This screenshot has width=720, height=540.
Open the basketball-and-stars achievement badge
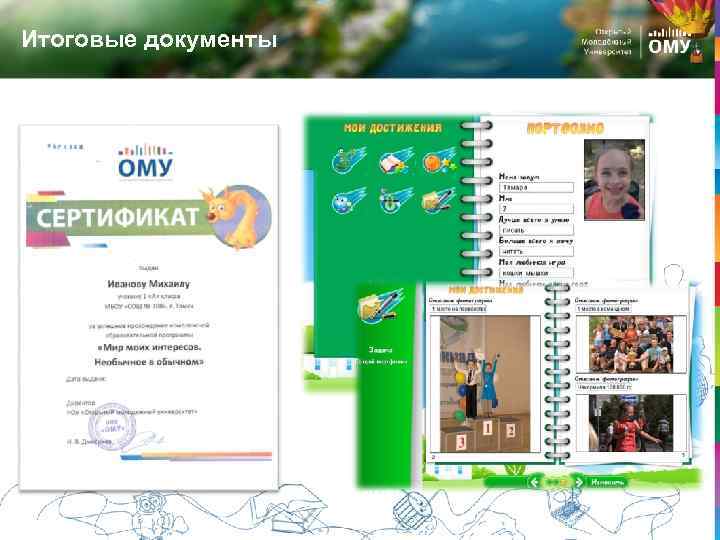tap(439, 160)
